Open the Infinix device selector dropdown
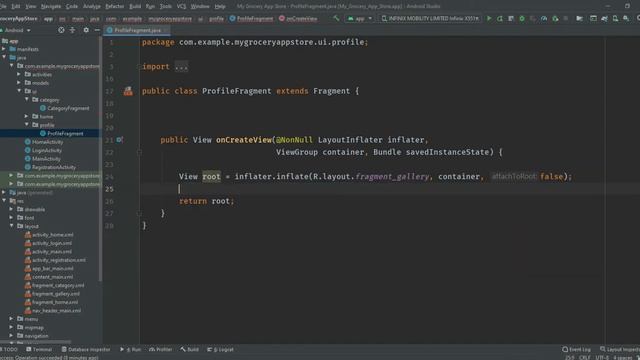The height and width of the screenshot is (360, 640). point(430,18)
